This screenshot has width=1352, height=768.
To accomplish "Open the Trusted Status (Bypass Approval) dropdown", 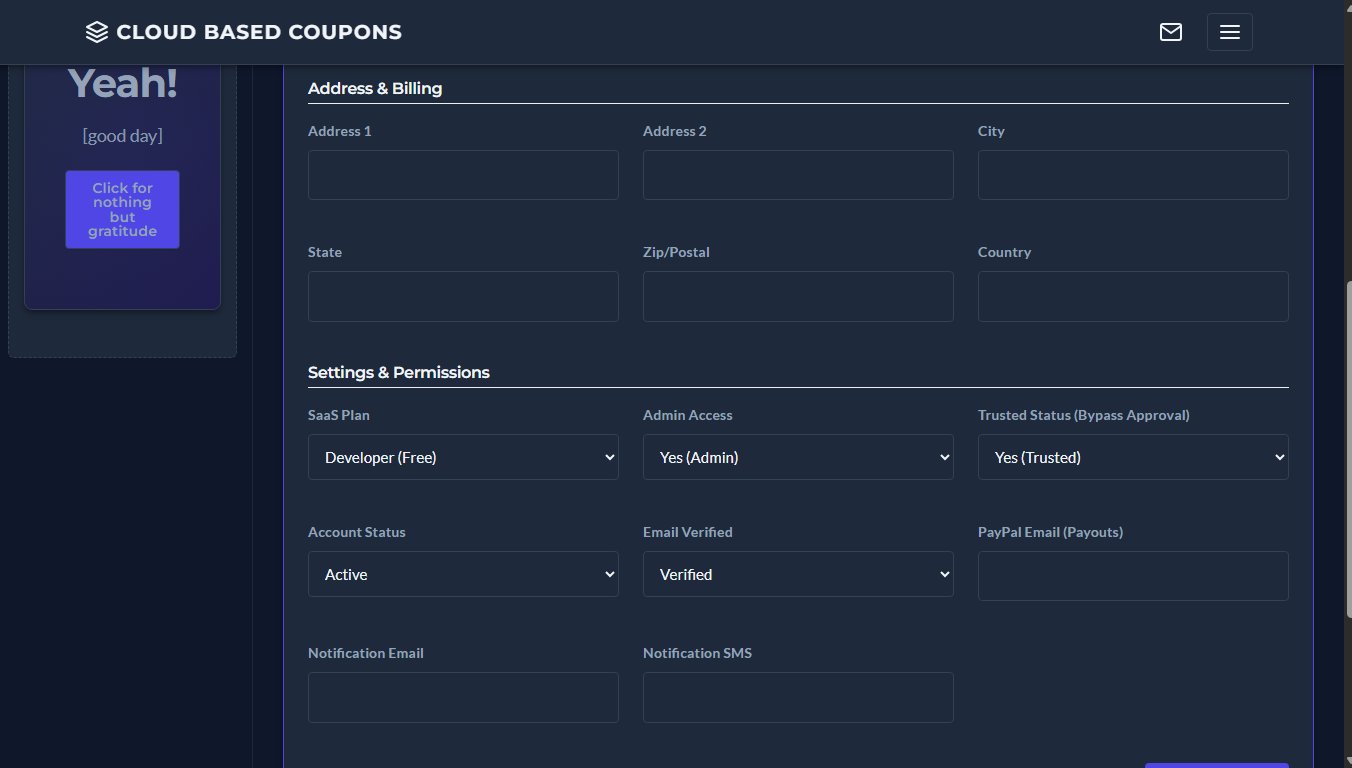I will coord(1132,457).
